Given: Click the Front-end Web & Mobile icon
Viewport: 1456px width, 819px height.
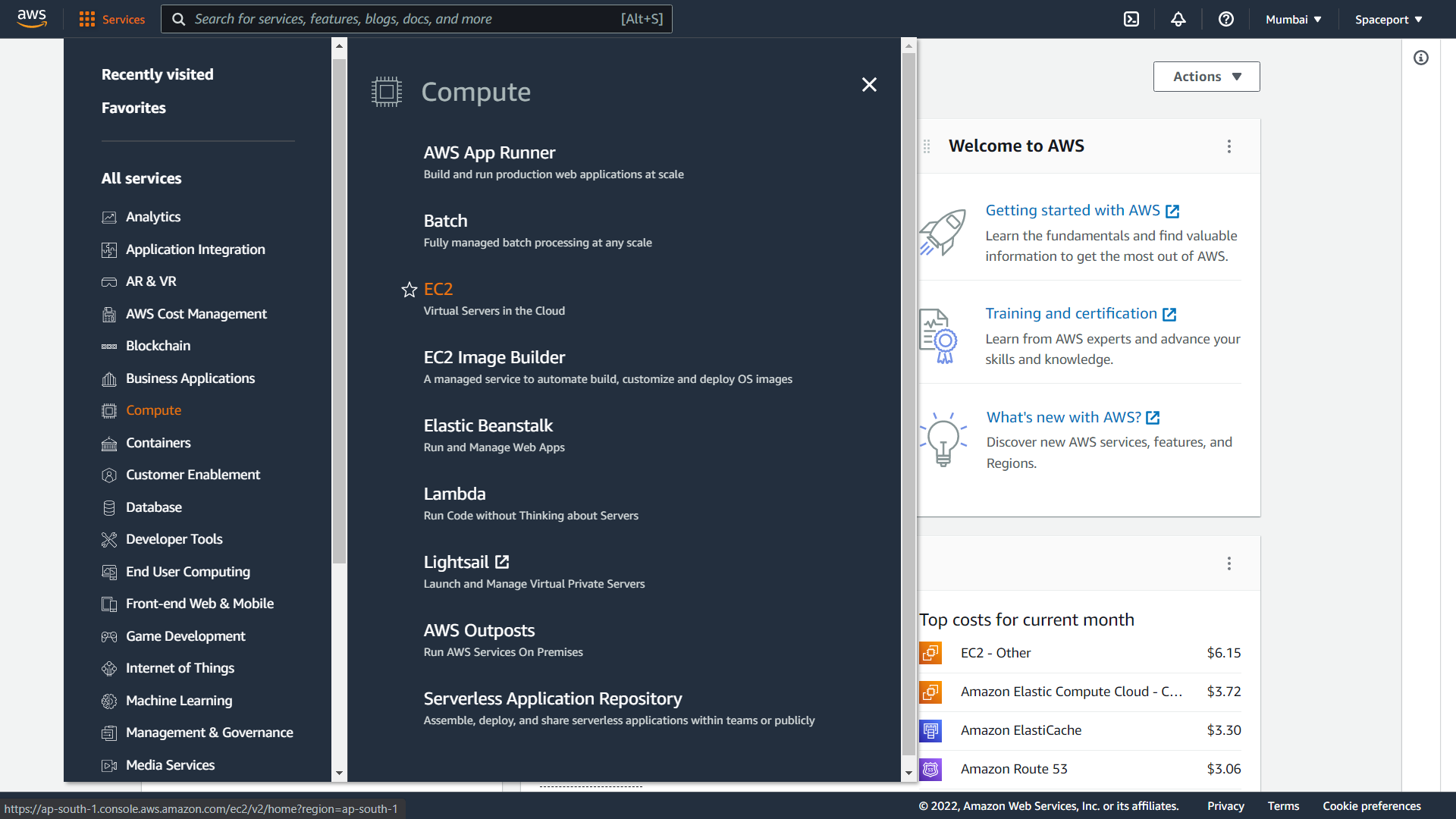Looking at the screenshot, I should 109,604.
